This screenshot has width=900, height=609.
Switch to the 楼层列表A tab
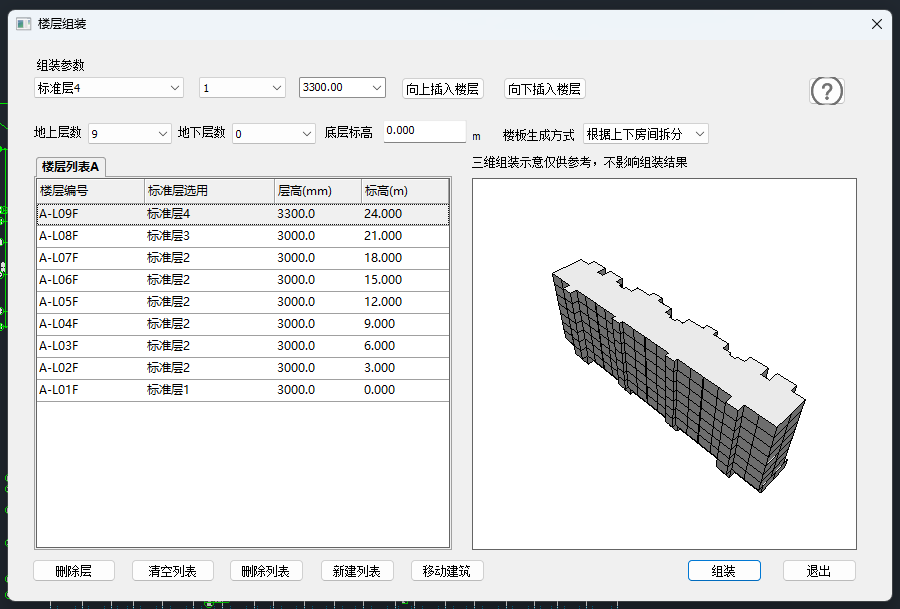71,167
